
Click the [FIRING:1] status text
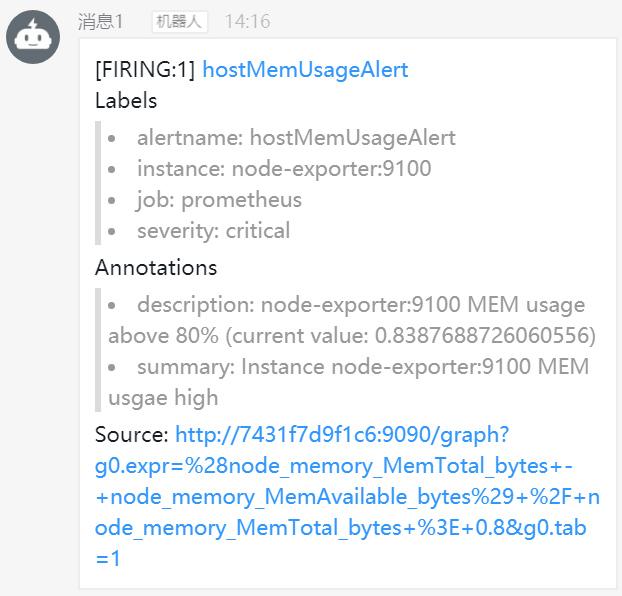145,70
